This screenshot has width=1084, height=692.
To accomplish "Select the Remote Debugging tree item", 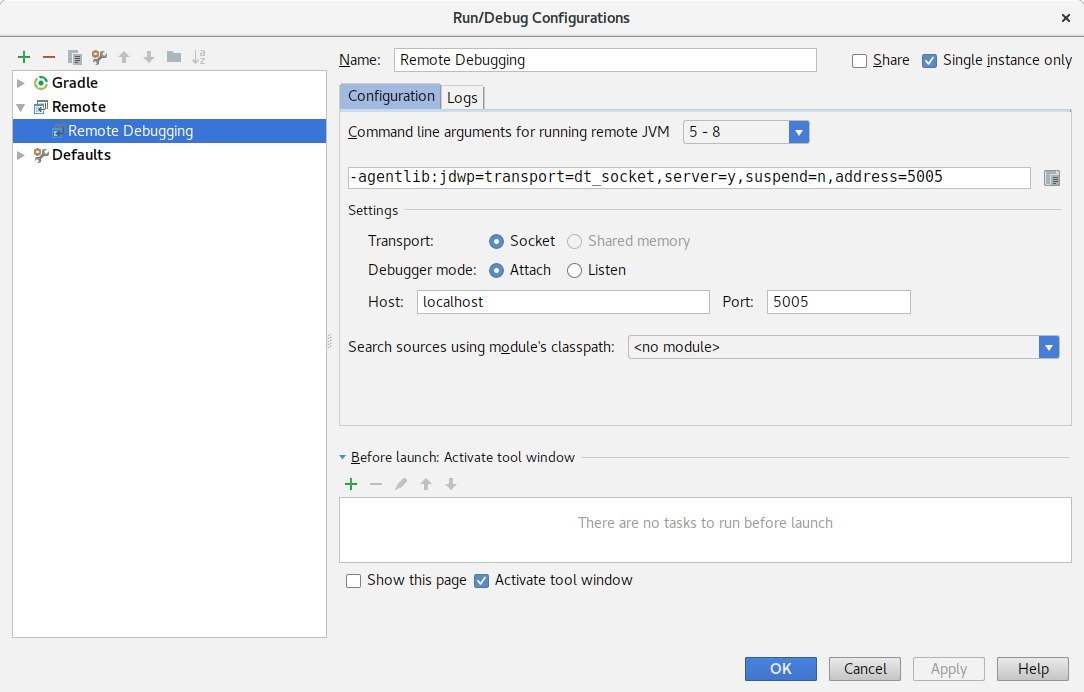I will click(x=130, y=131).
